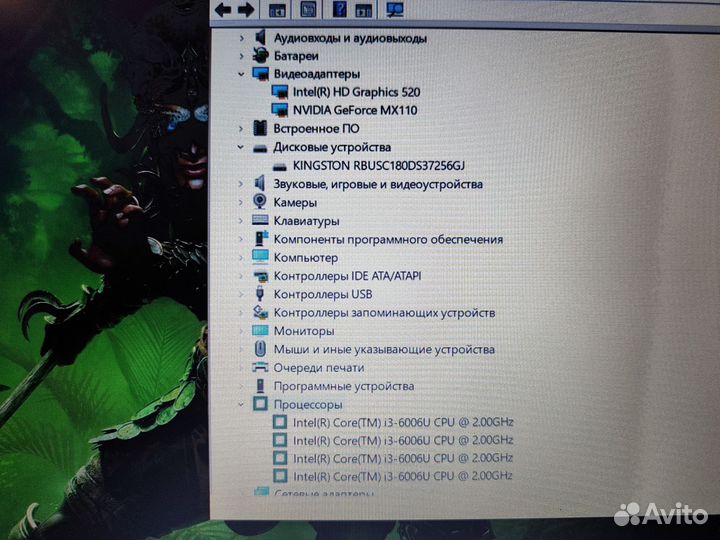
Task: Select NVIDIA GeForce MX110 device
Action: coord(355,110)
